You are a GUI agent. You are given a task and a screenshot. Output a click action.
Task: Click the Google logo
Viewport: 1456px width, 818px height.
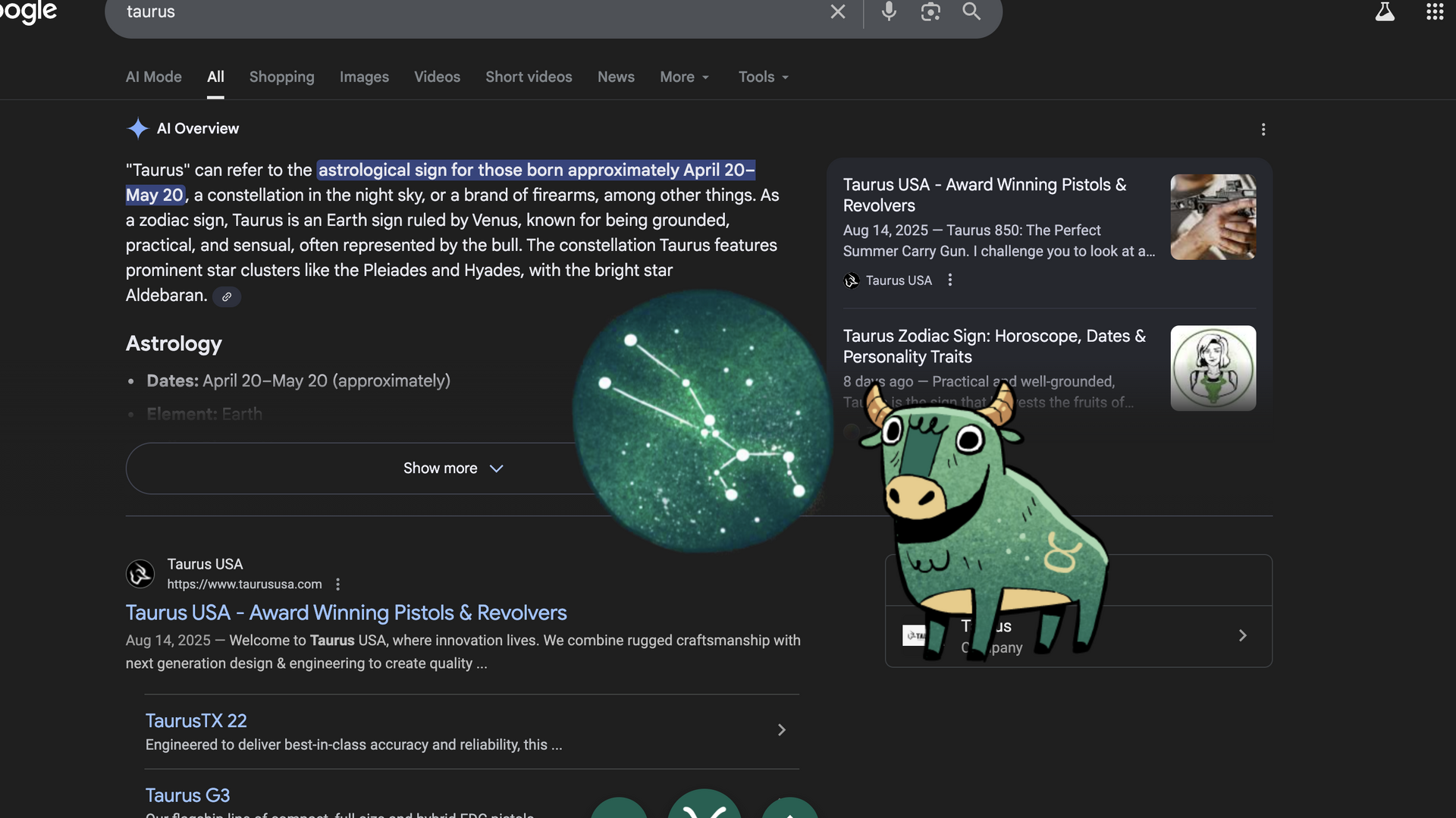28,11
